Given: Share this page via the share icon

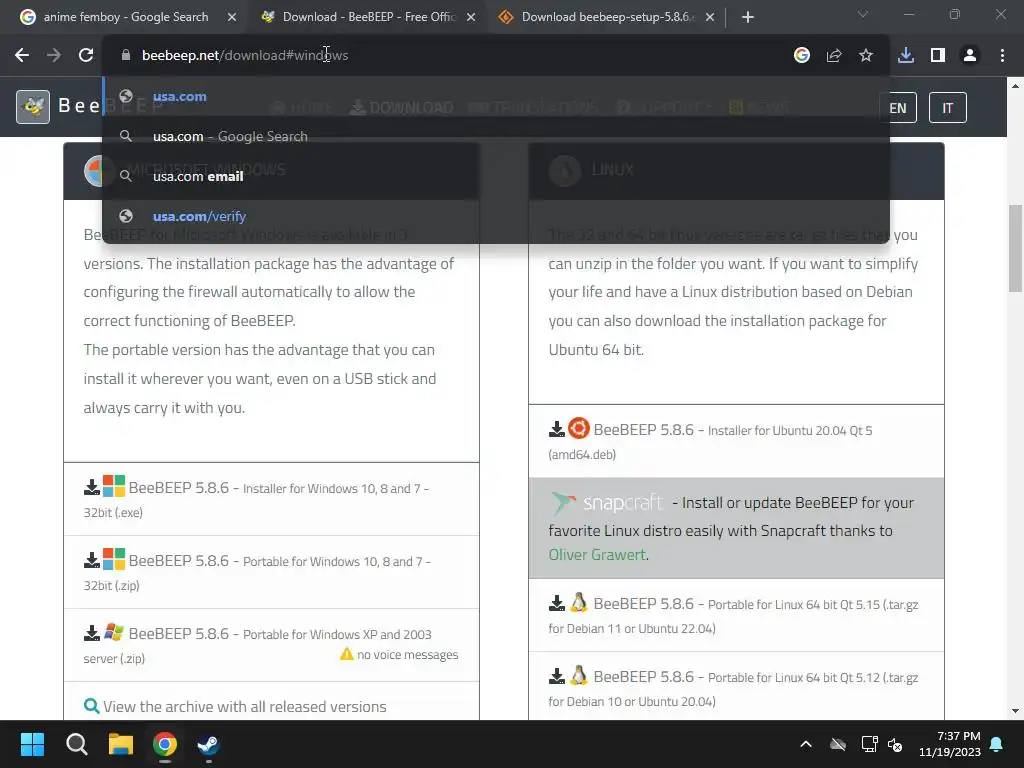Looking at the screenshot, I should (834, 56).
